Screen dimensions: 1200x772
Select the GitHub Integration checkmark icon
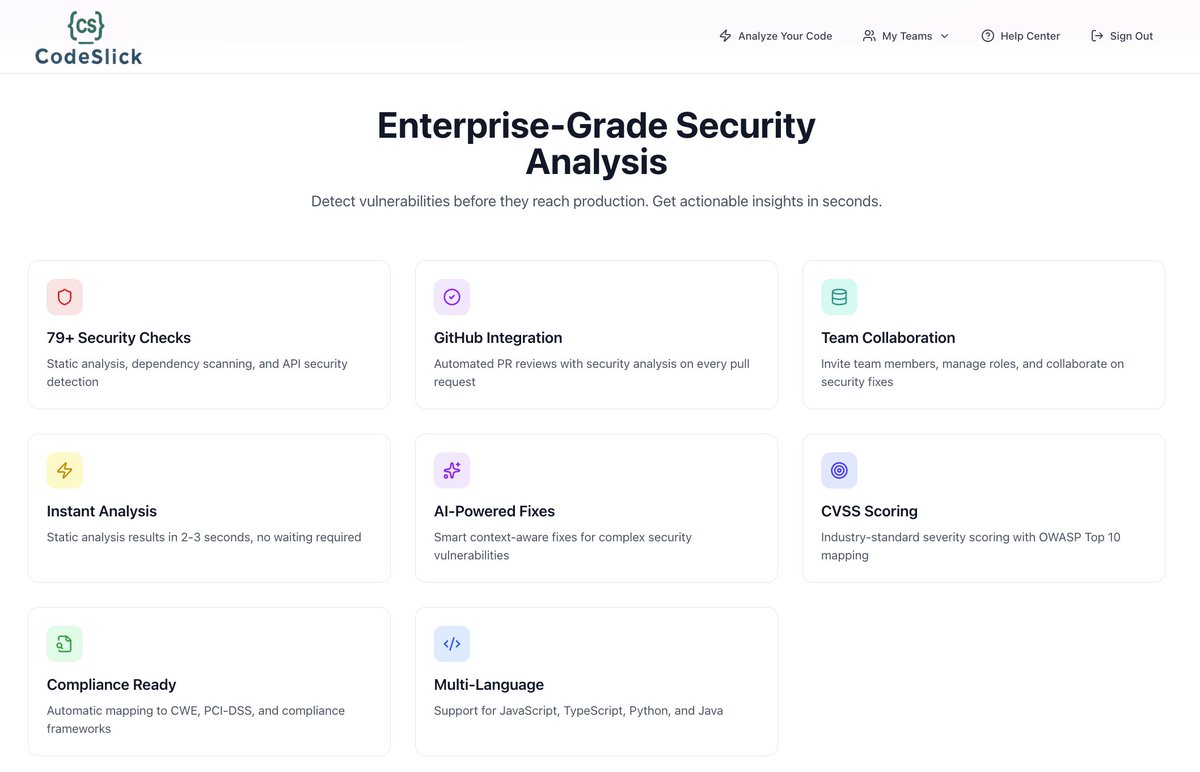452,296
